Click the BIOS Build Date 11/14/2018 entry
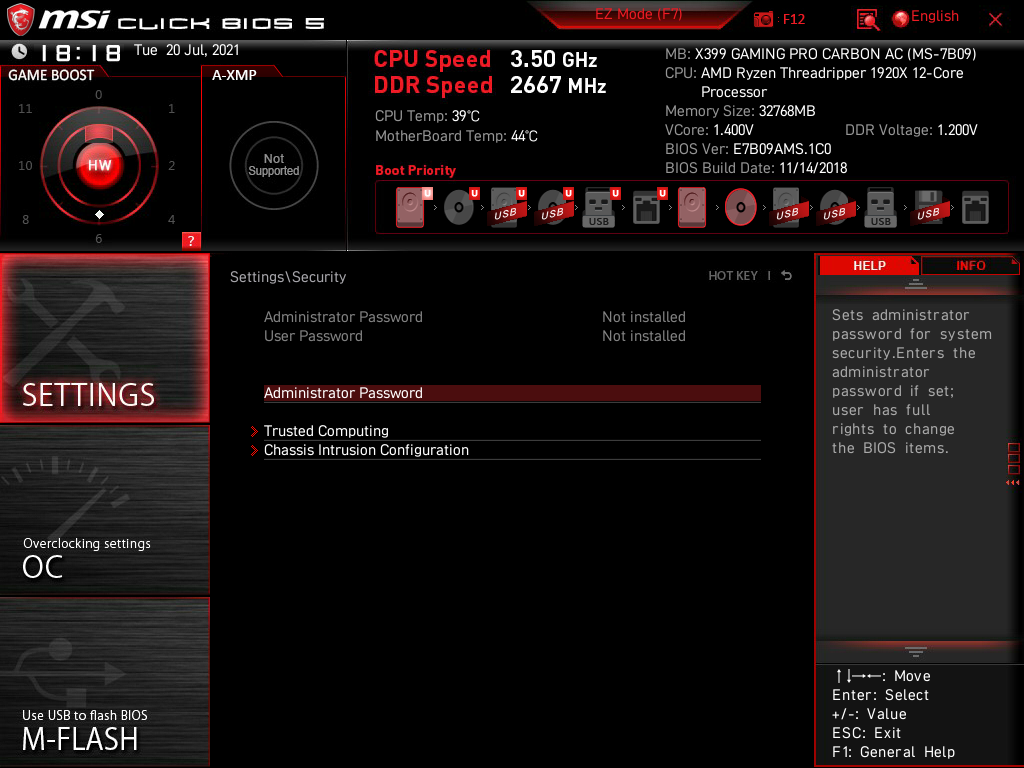 756,168
